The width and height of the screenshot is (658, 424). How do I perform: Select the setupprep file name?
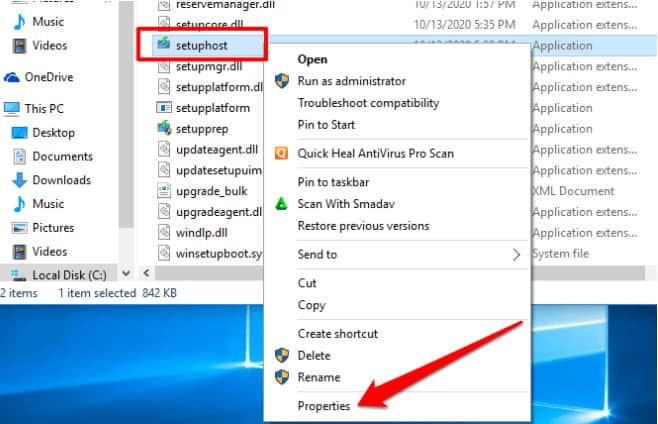coord(202,129)
